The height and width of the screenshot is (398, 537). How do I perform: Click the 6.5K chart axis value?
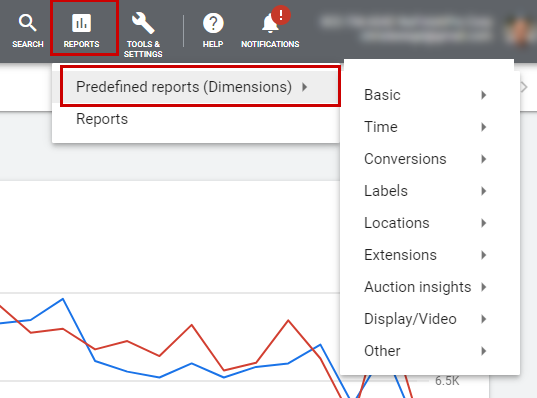[x=447, y=381]
